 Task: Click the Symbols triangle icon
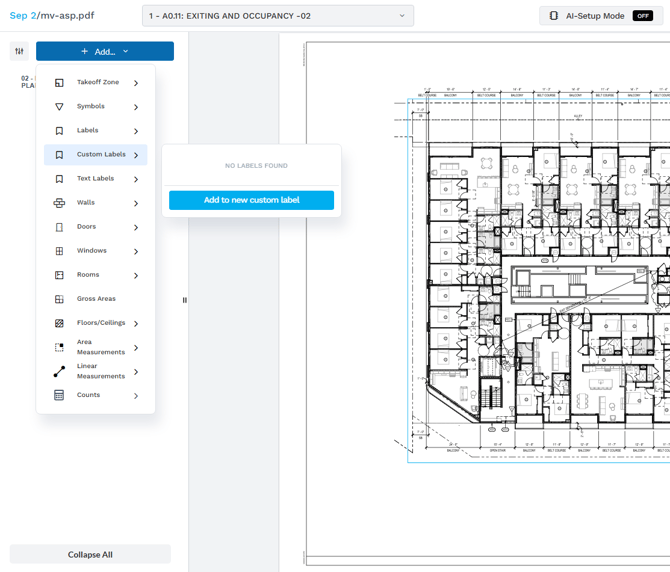pyautogui.click(x=59, y=107)
